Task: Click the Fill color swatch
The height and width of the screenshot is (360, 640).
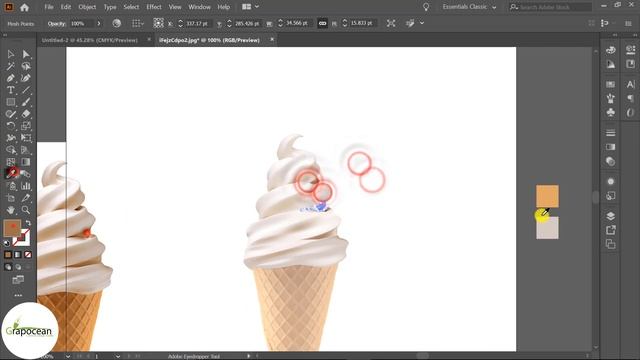Action: [x=12, y=228]
